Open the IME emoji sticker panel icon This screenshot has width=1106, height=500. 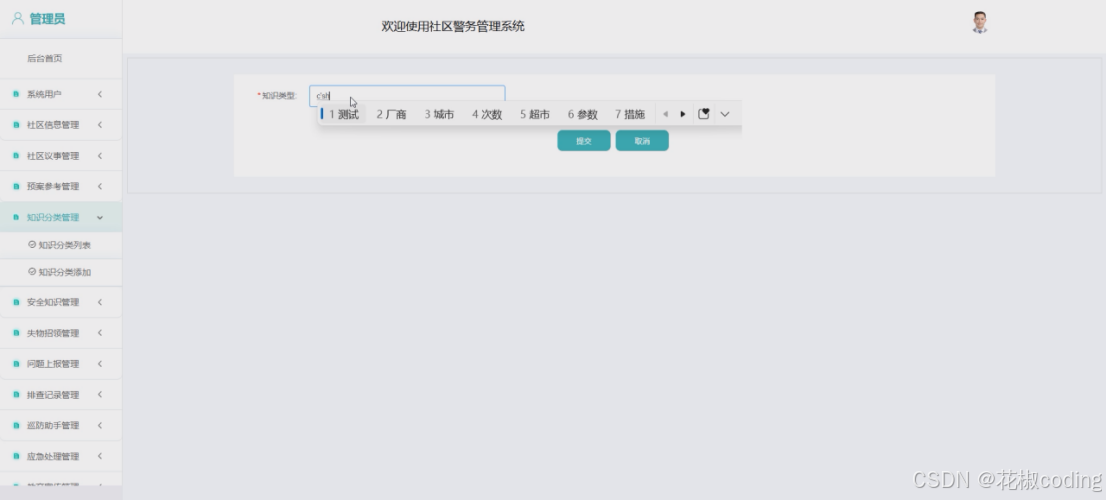pos(703,114)
